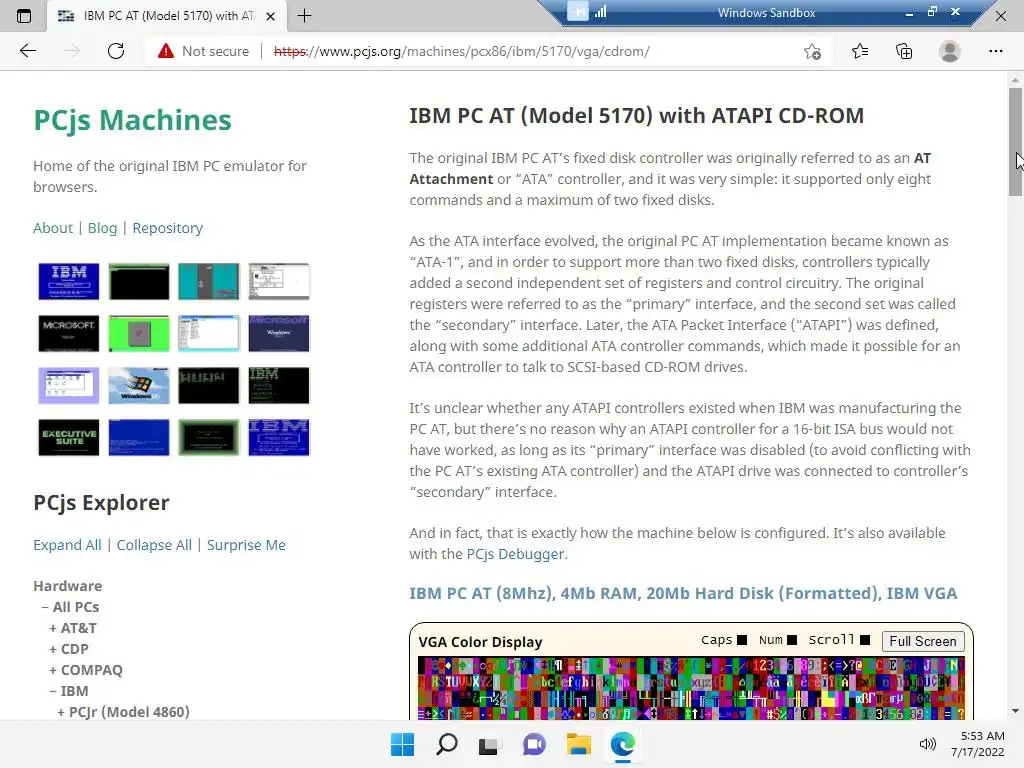
Task: Add this page to favorites star icon
Action: tap(812, 51)
